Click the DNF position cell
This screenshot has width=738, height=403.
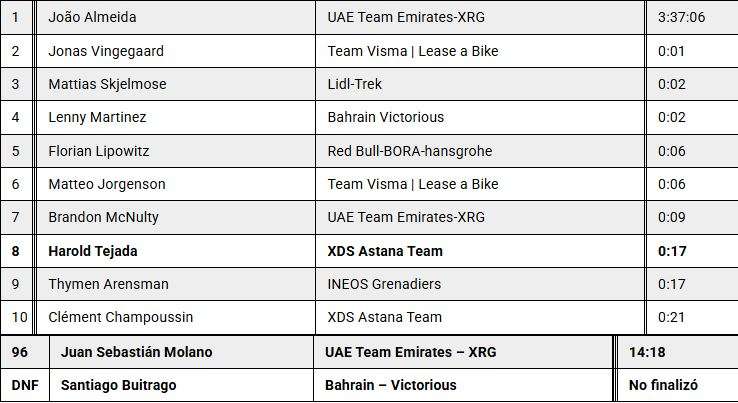coord(24,385)
